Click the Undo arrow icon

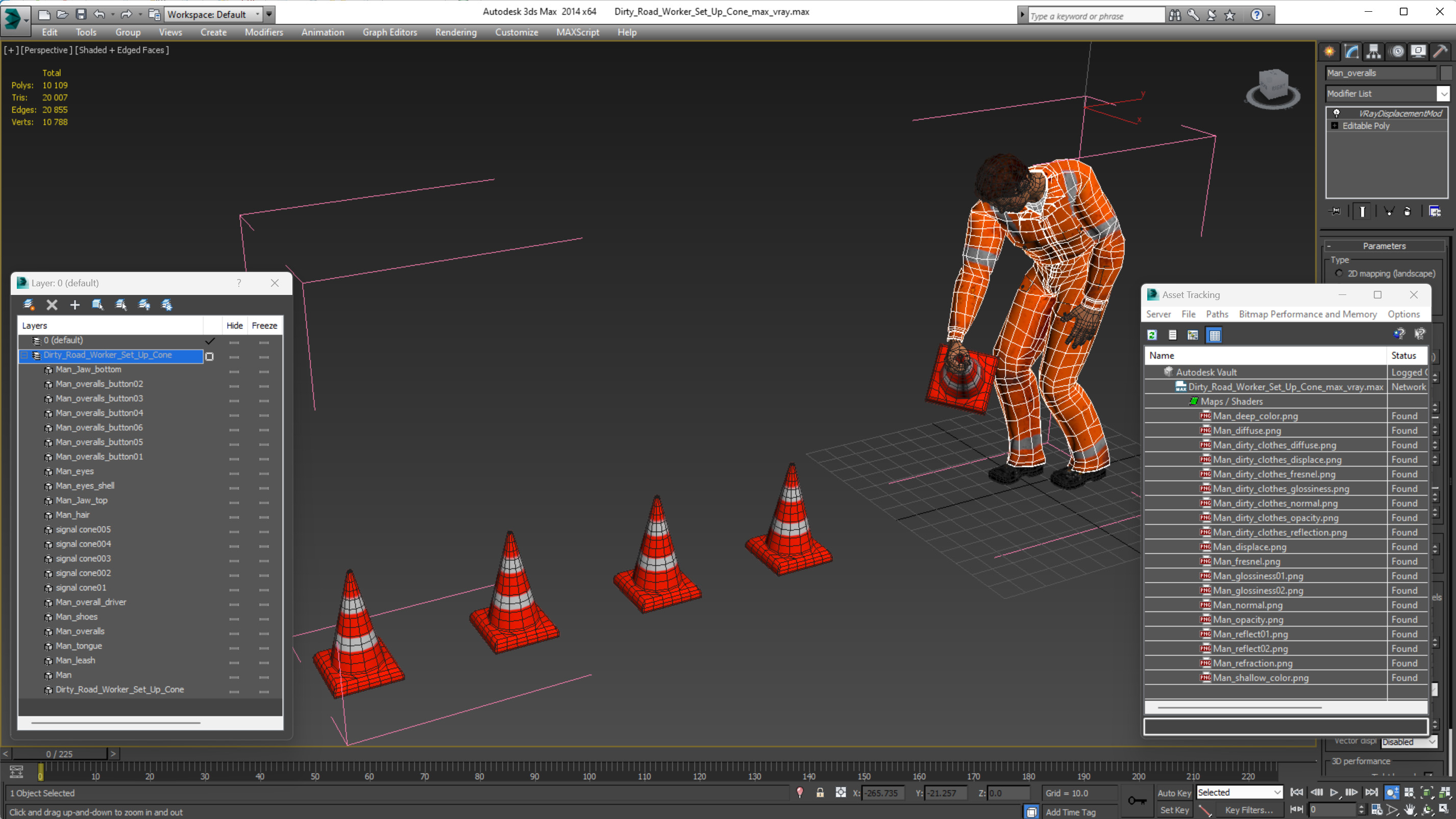tap(100, 14)
